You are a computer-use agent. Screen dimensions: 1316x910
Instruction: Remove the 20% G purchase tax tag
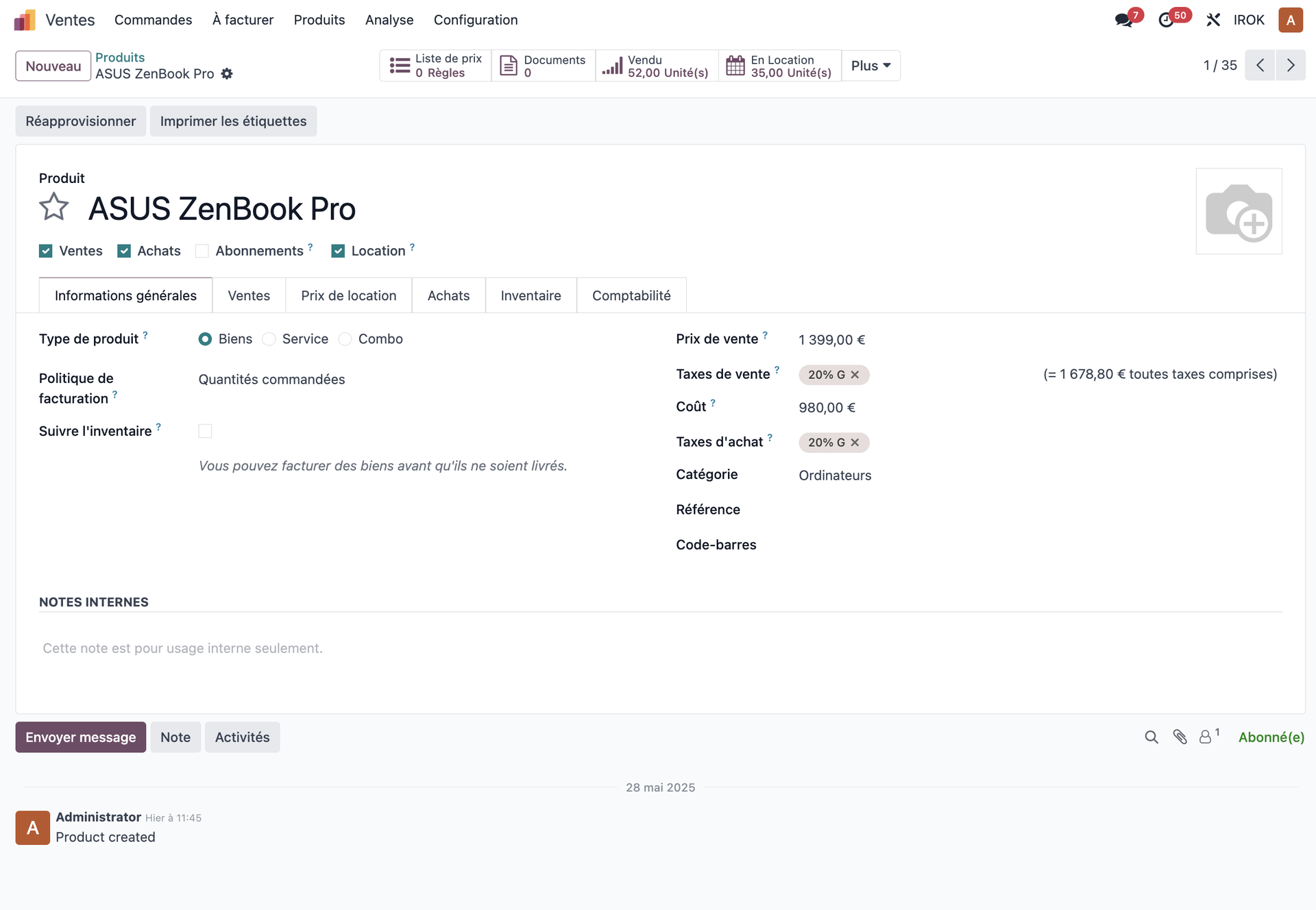[855, 443]
